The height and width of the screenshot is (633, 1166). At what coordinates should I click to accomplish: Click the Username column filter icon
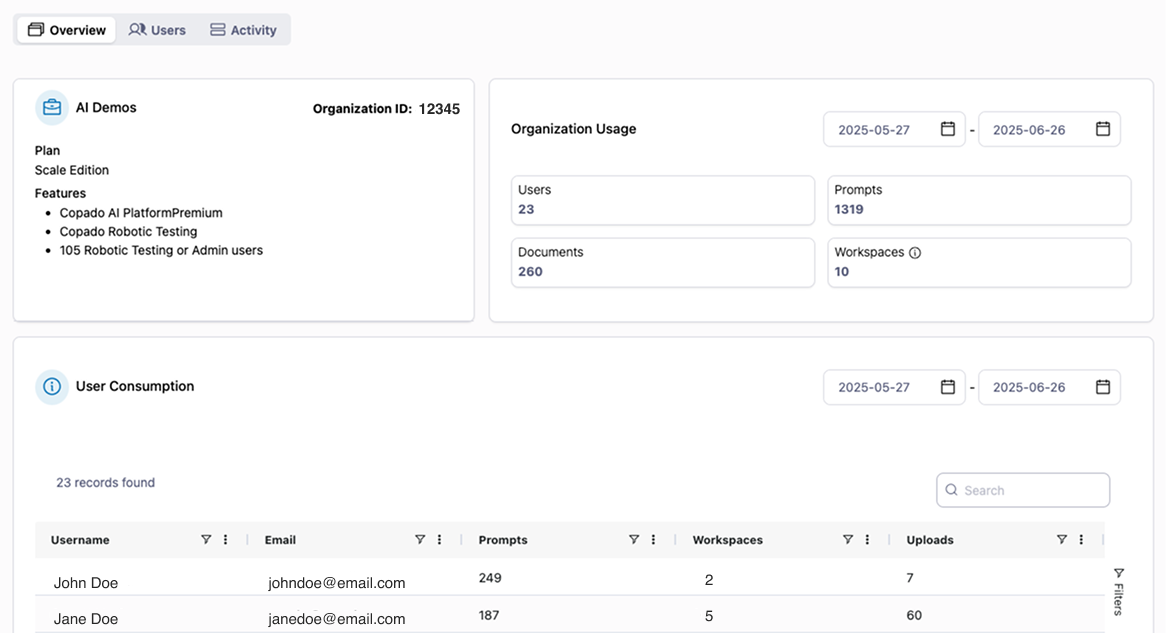pos(206,540)
